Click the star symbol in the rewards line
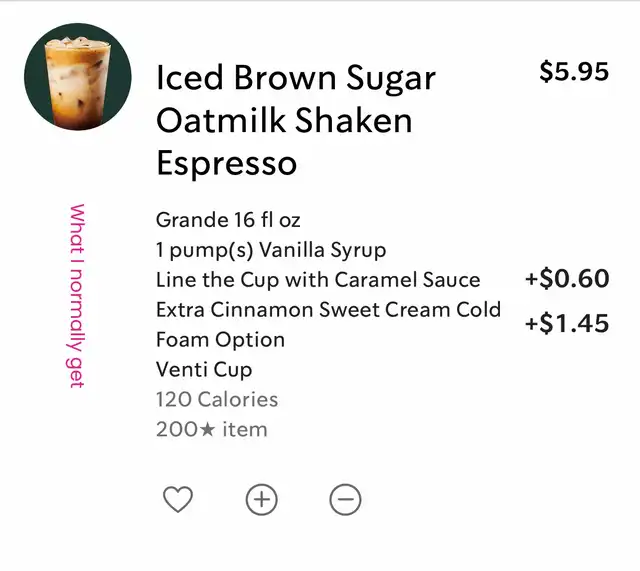The image size is (640, 571). 210,430
